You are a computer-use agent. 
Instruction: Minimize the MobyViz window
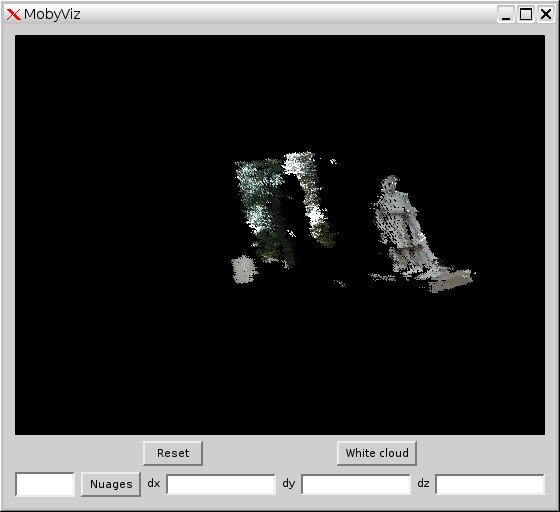pos(506,15)
